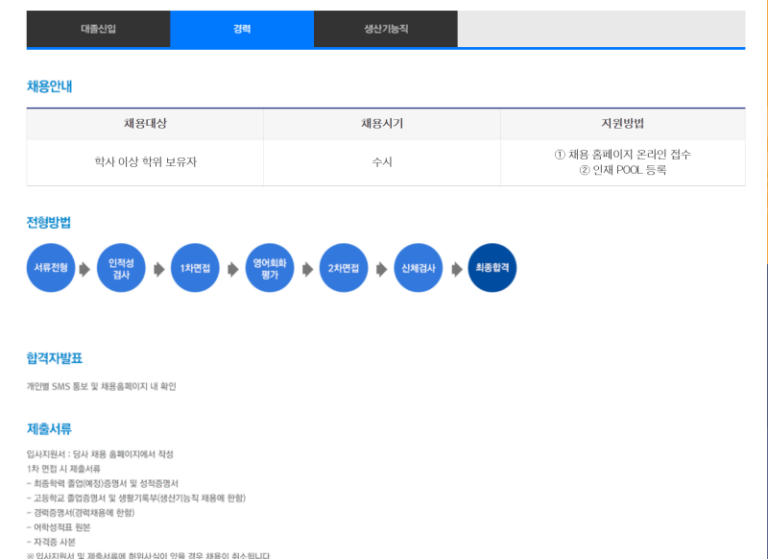Open the 생산기능직 tab

pos(385,29)
